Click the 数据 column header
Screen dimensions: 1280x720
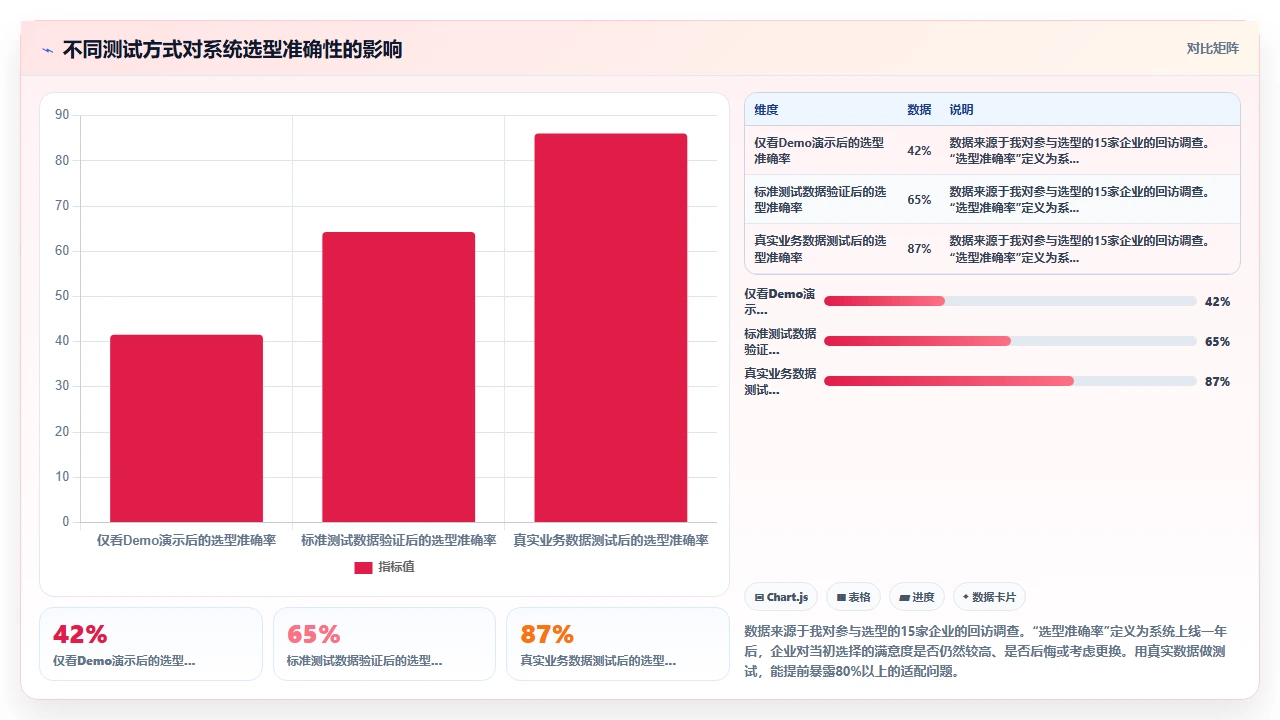[x=919, y=110]
